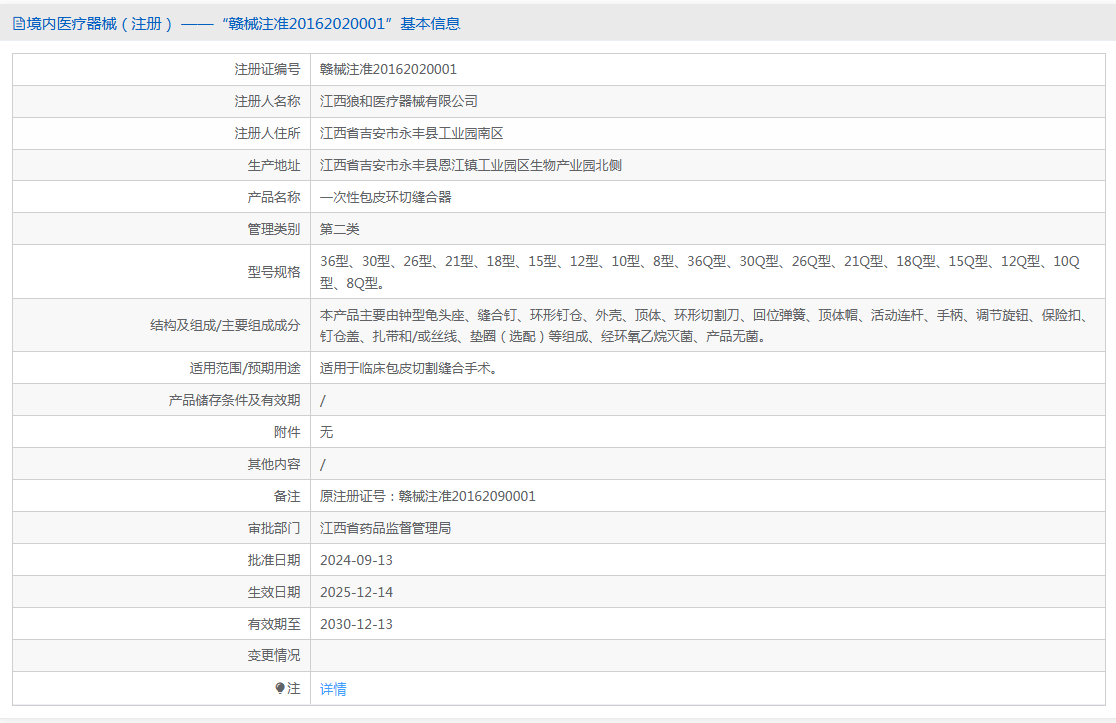The height and width of the screenshot is (723, 1116).
Task: Click the 审批部门 label
Action: pyautogui.click(x=274, y=528)
